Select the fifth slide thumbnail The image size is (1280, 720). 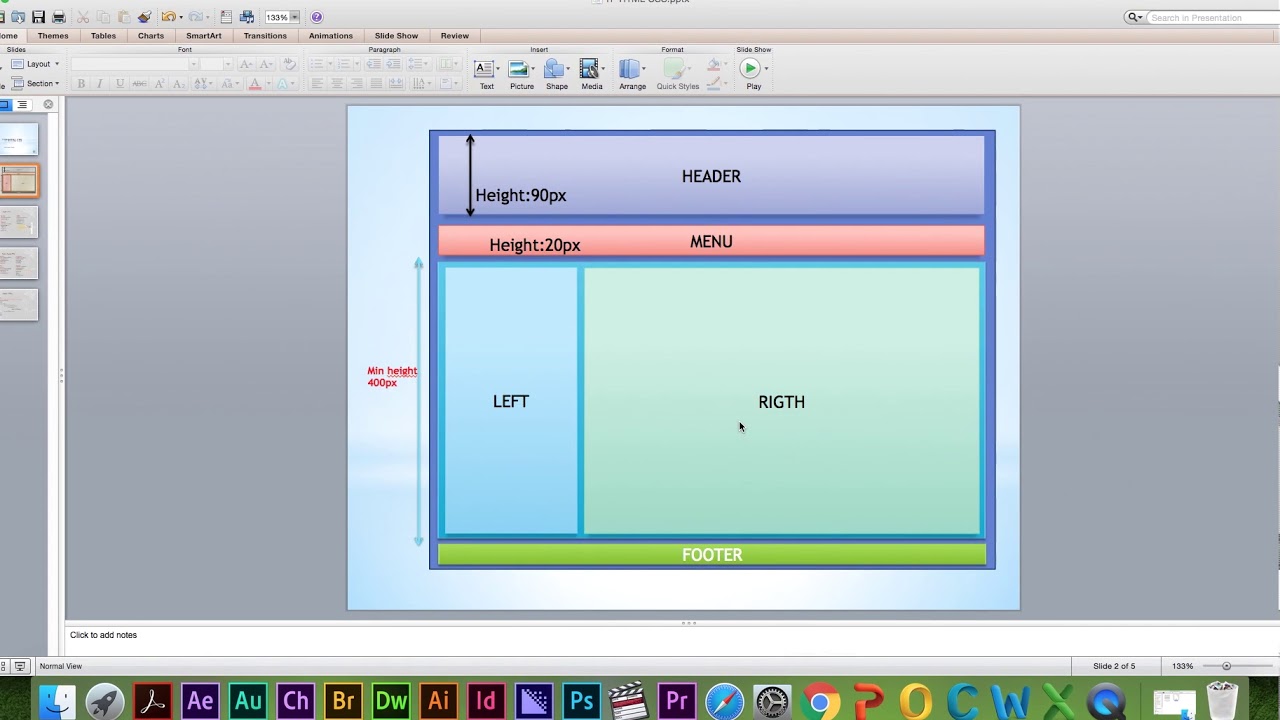coord(19,305)
